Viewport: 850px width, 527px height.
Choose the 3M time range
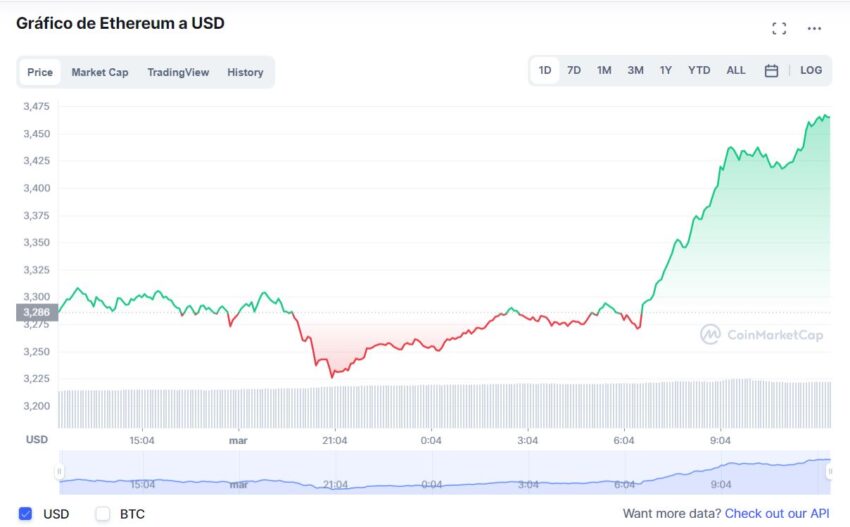(x=635, y=70)
